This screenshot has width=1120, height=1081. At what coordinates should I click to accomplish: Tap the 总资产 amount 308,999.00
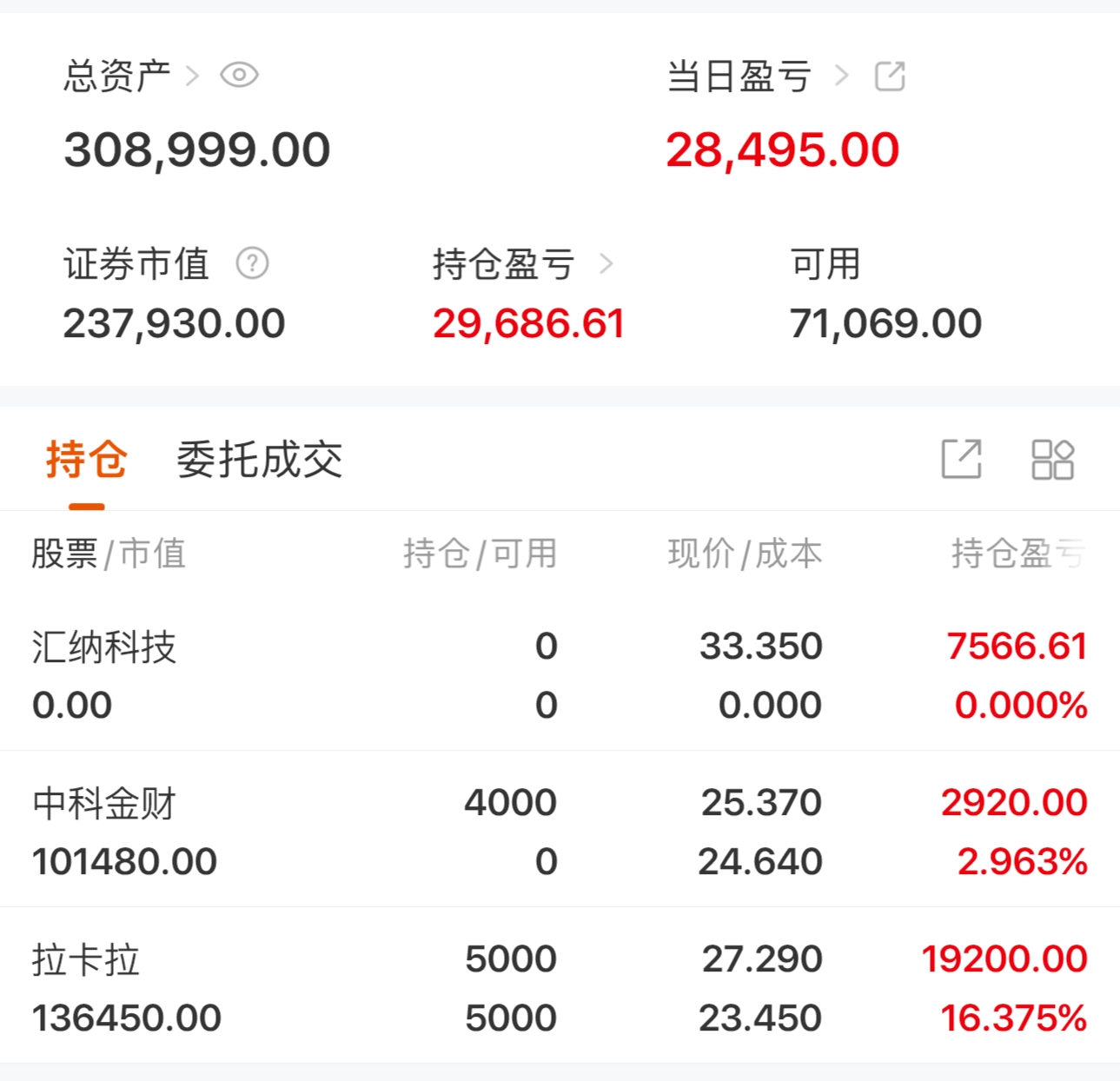[x=197, y=150]
